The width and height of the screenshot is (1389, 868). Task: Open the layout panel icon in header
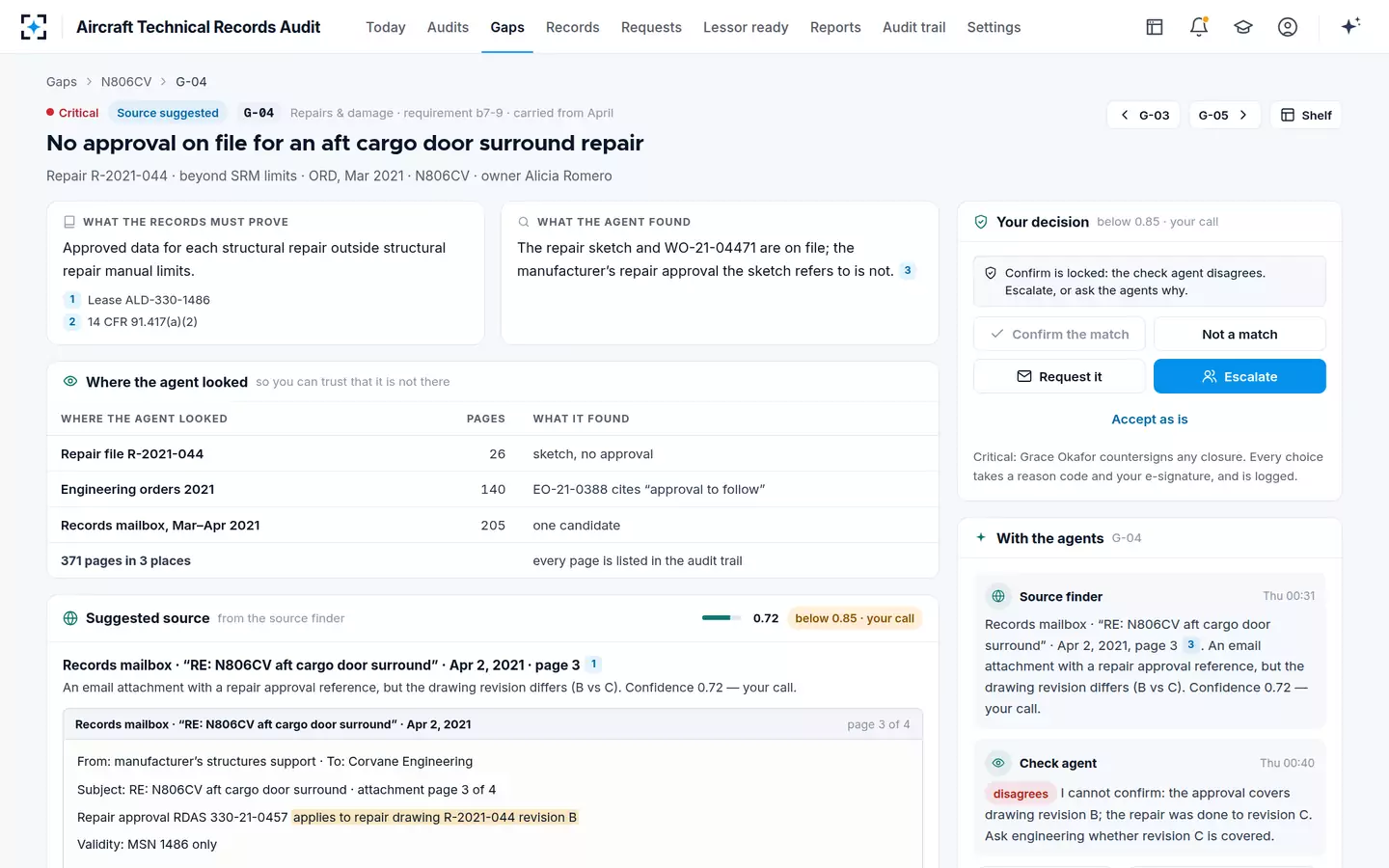pyautogui.click(x=1155, y=27)
